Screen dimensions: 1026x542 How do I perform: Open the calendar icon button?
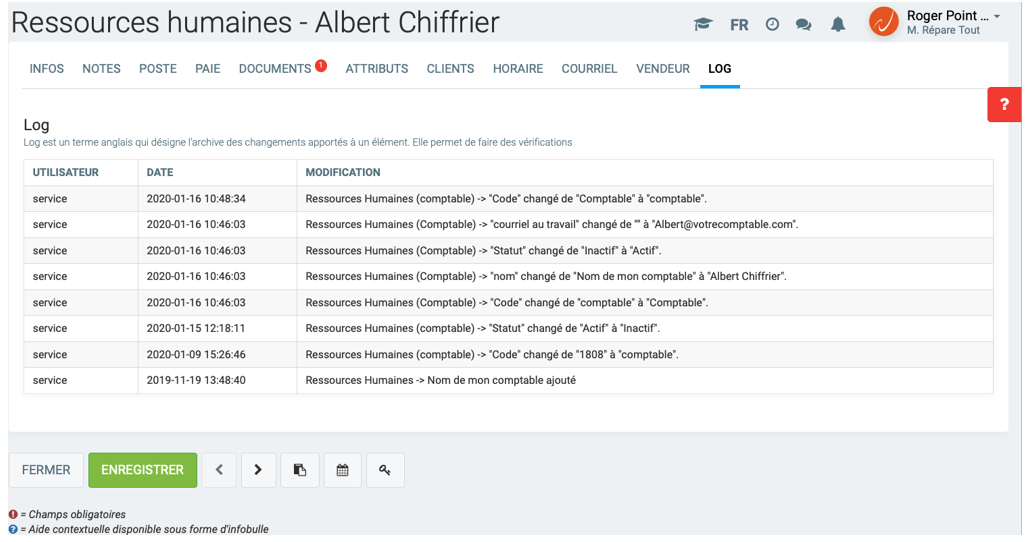pos(342,470)
